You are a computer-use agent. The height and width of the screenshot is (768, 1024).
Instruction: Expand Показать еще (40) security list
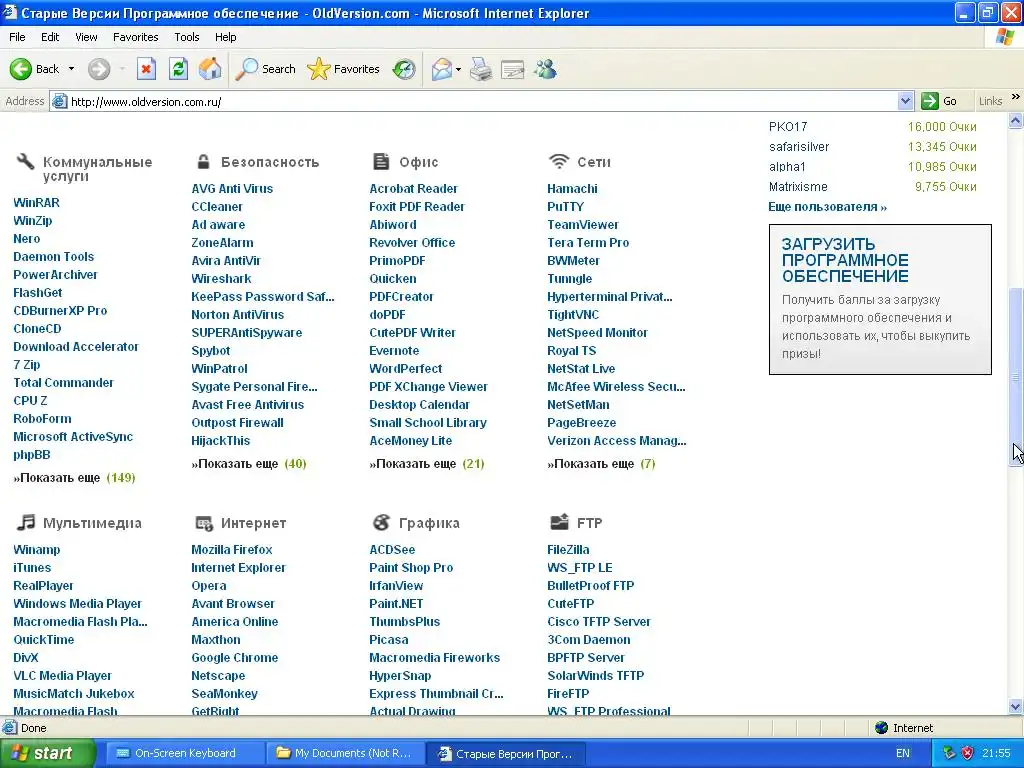tap(249, 464)
